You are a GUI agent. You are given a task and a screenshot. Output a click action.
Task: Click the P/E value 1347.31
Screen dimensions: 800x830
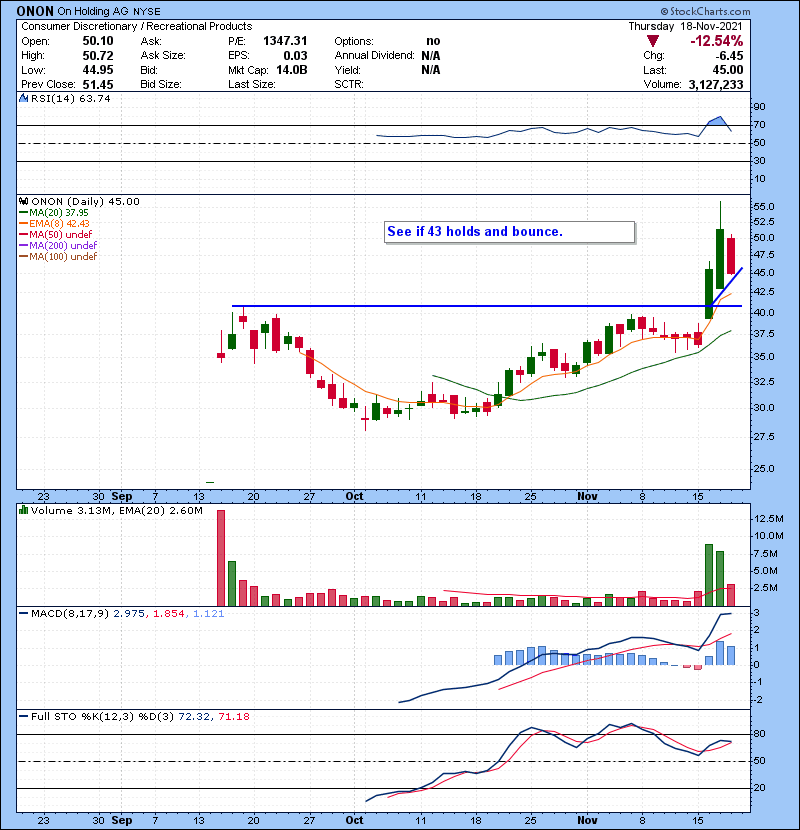[x=285, y=41]
